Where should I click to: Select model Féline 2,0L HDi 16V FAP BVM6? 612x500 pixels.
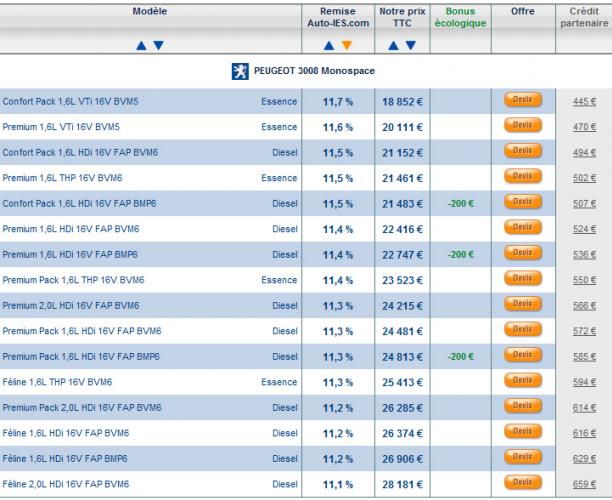click(x=66, y=484)
